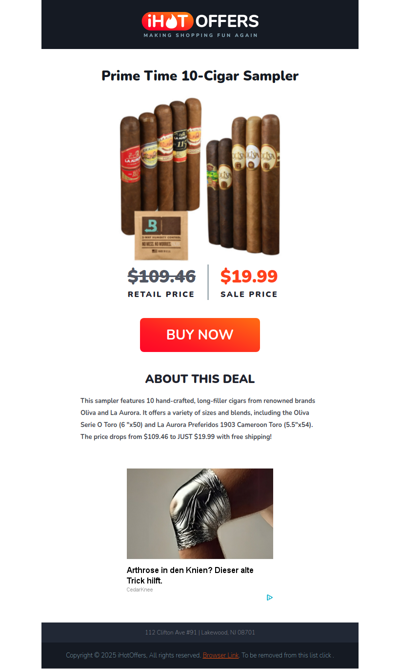Click the flame icon in the iHot logo

point(171,21)
